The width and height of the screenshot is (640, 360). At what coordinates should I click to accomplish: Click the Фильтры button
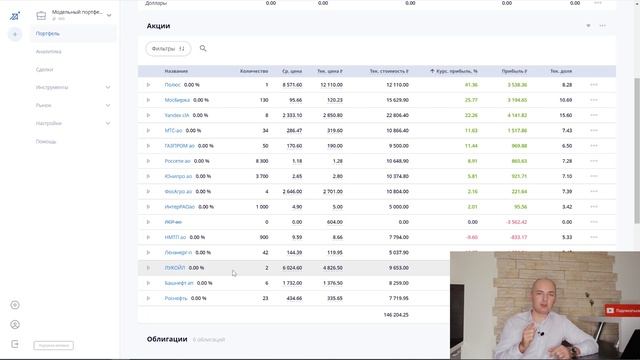click(168, 49)
